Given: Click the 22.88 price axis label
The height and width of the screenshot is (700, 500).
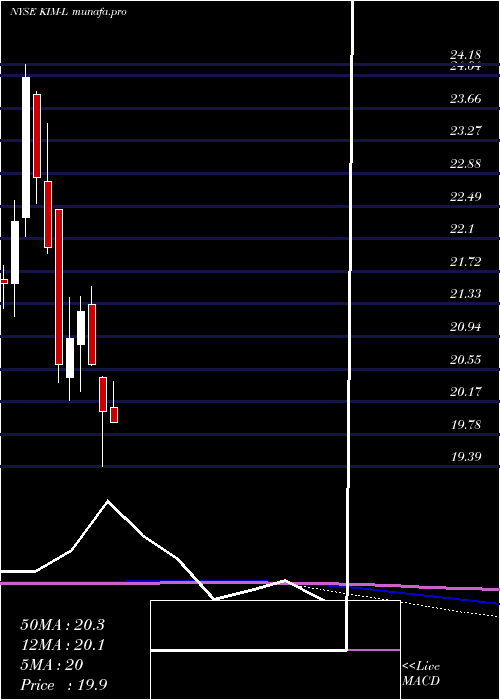Looking at the screenshot, I should 465,164.
